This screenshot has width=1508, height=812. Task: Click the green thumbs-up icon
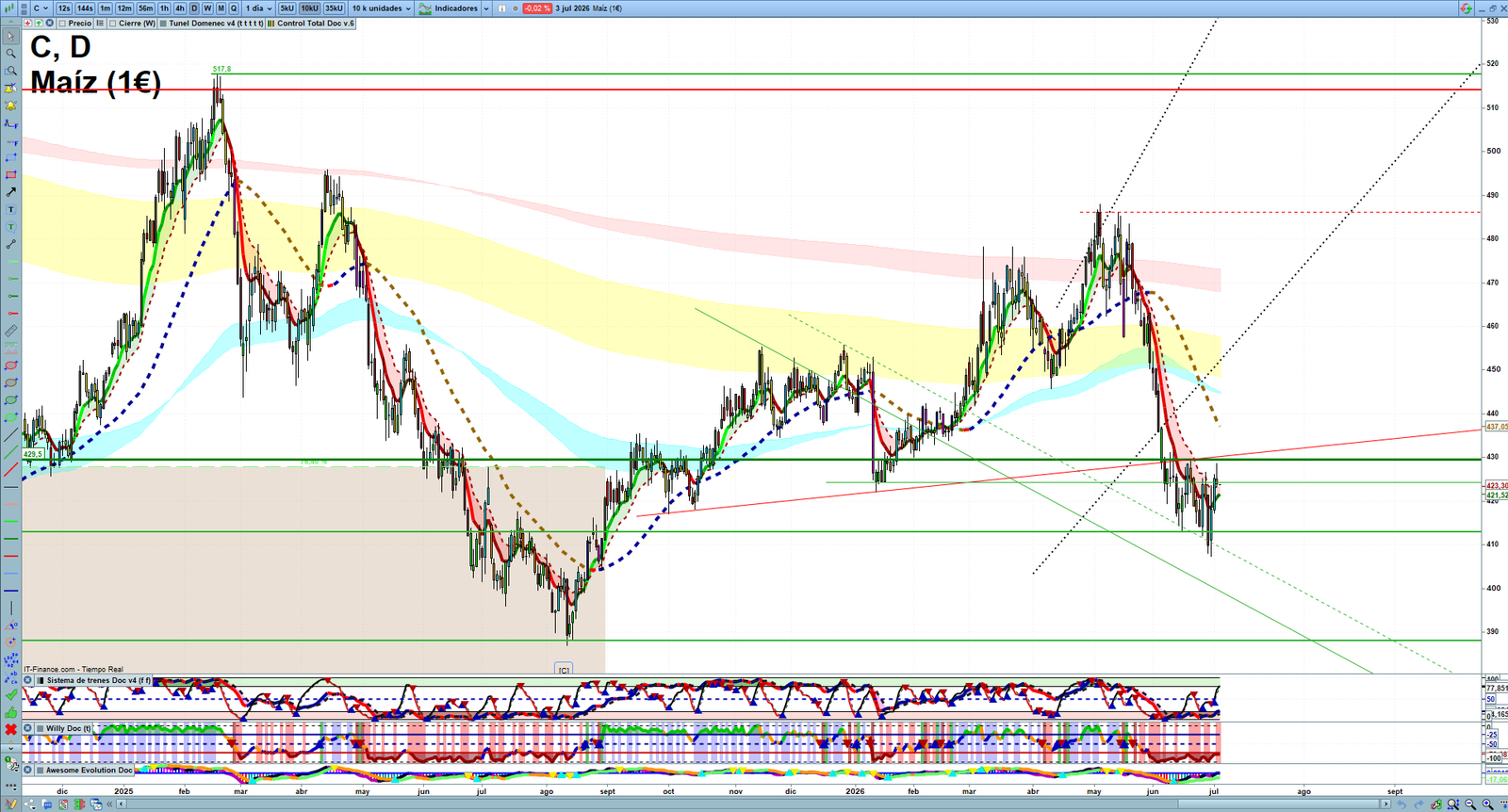[11, 712]
